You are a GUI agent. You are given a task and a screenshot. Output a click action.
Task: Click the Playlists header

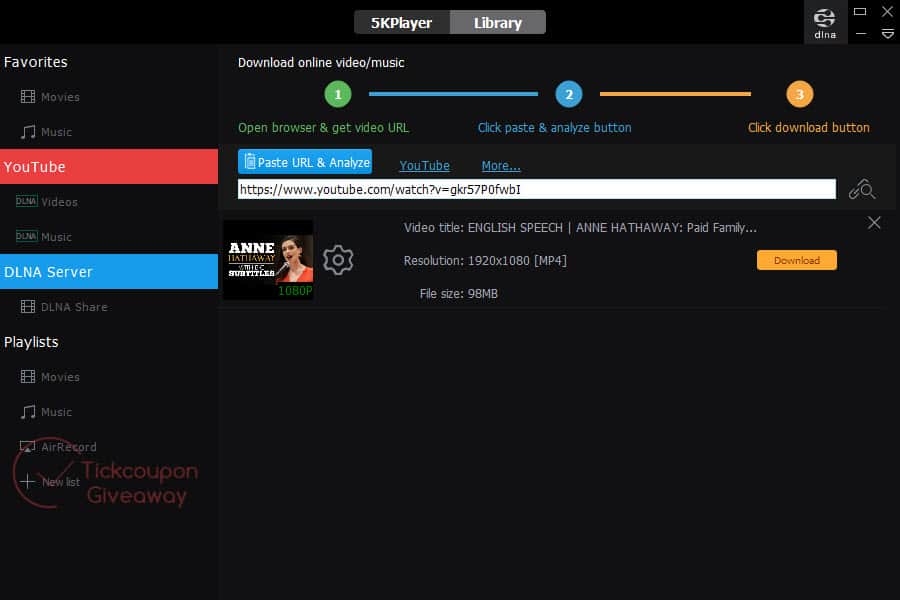tap(31, 342)
